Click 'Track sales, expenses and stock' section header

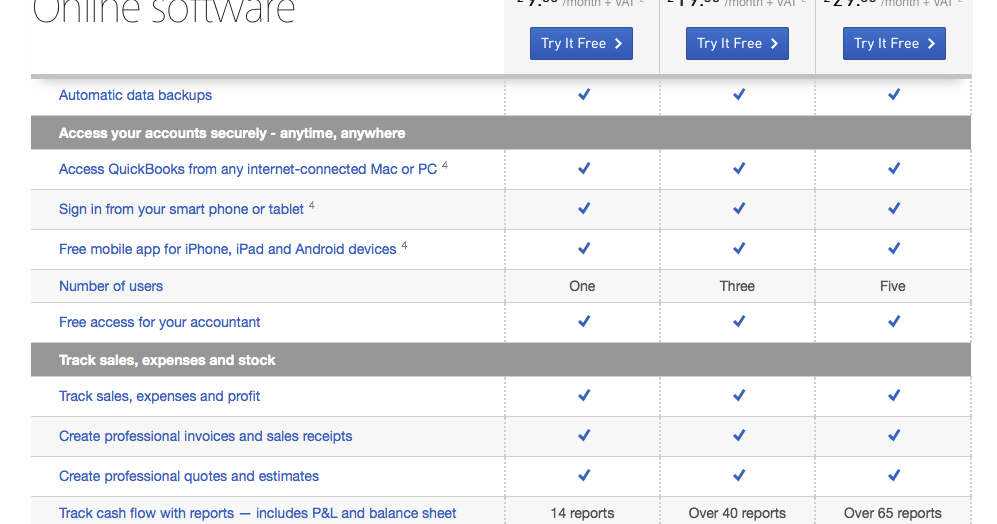[x=501, y=360]
